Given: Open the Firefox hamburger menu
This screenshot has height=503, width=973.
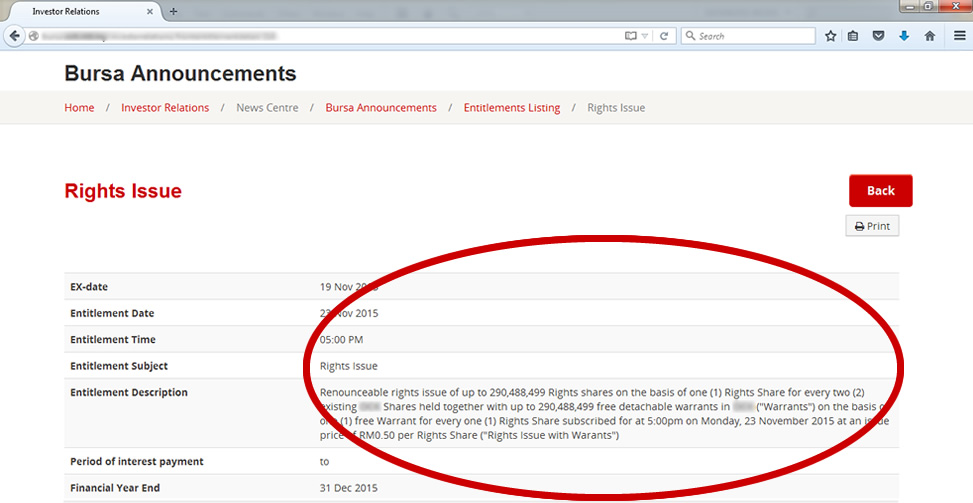Looking at the screenshot, I should coord(959,36).
